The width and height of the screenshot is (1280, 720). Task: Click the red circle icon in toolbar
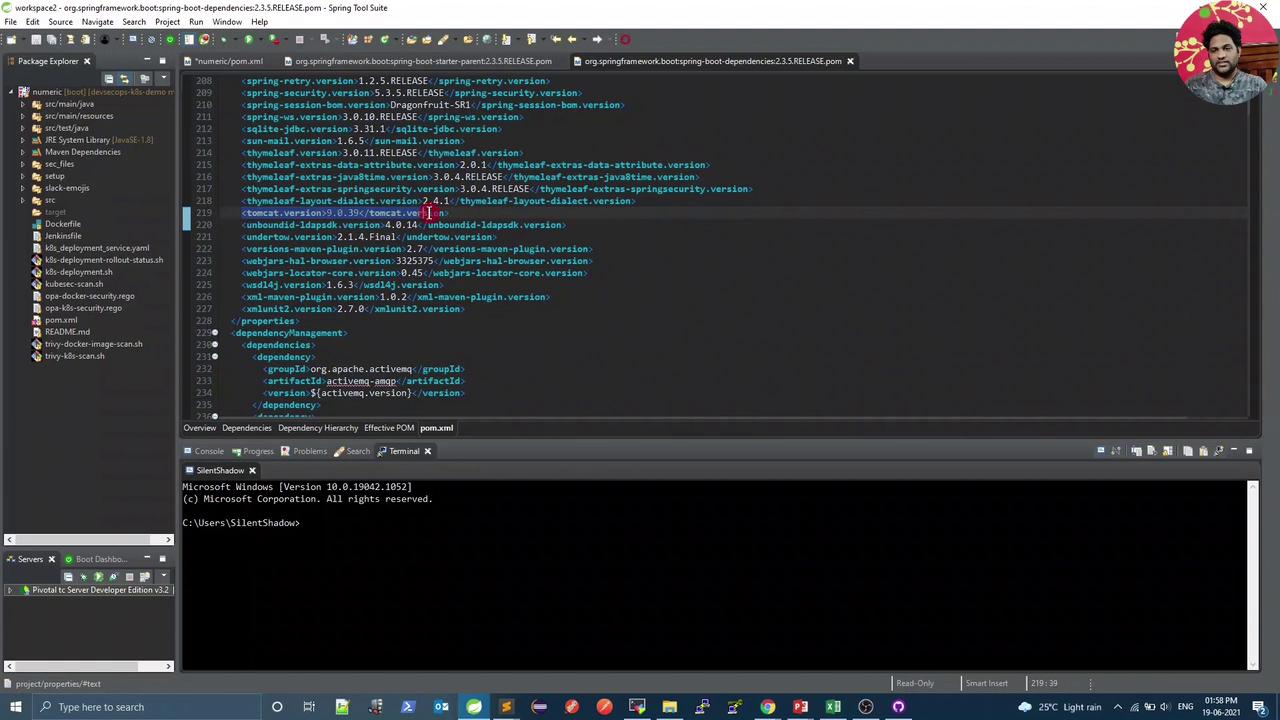625,40
